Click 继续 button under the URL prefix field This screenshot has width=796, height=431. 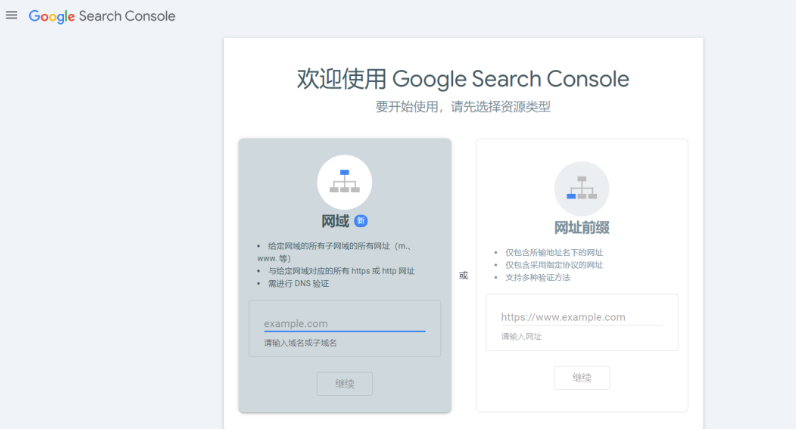pos(582,378)
